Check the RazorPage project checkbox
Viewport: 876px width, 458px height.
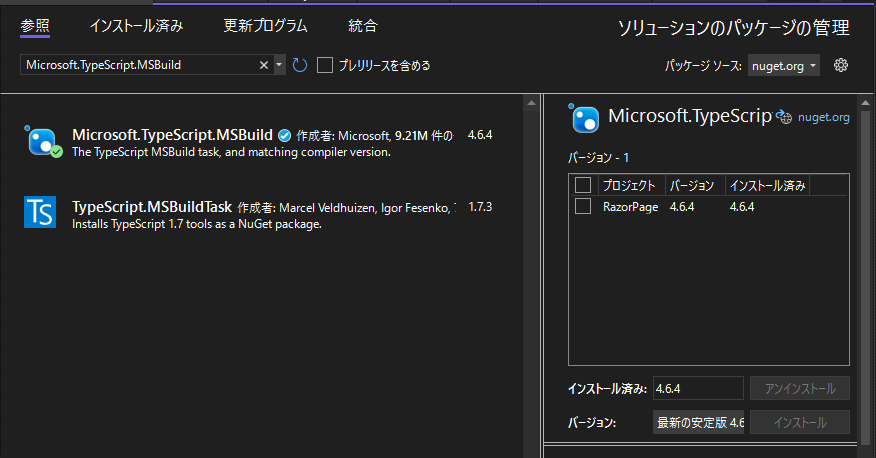583,206
